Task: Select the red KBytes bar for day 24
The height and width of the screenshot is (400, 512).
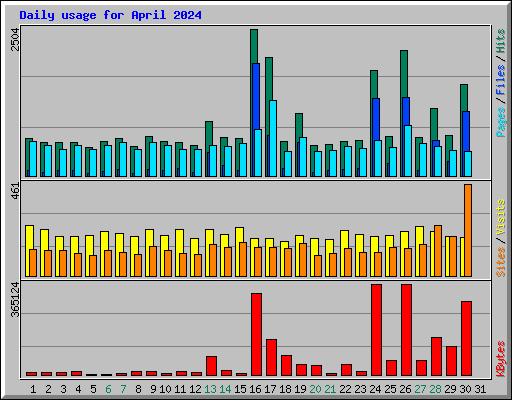Action: coord(376,330)
